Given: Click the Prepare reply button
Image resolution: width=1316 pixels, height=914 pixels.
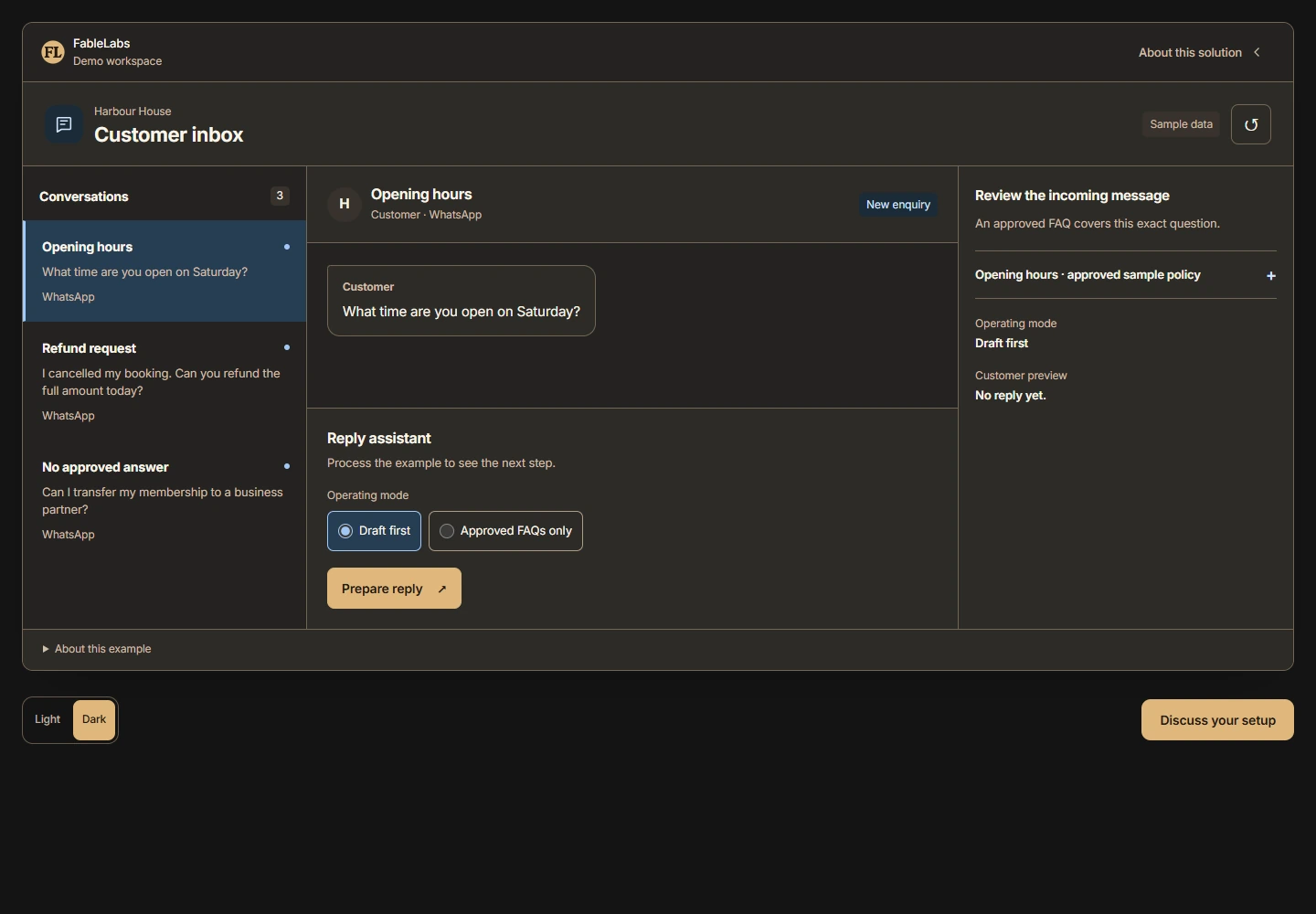Looking at the screenshot, I should [x=394, y=589].
